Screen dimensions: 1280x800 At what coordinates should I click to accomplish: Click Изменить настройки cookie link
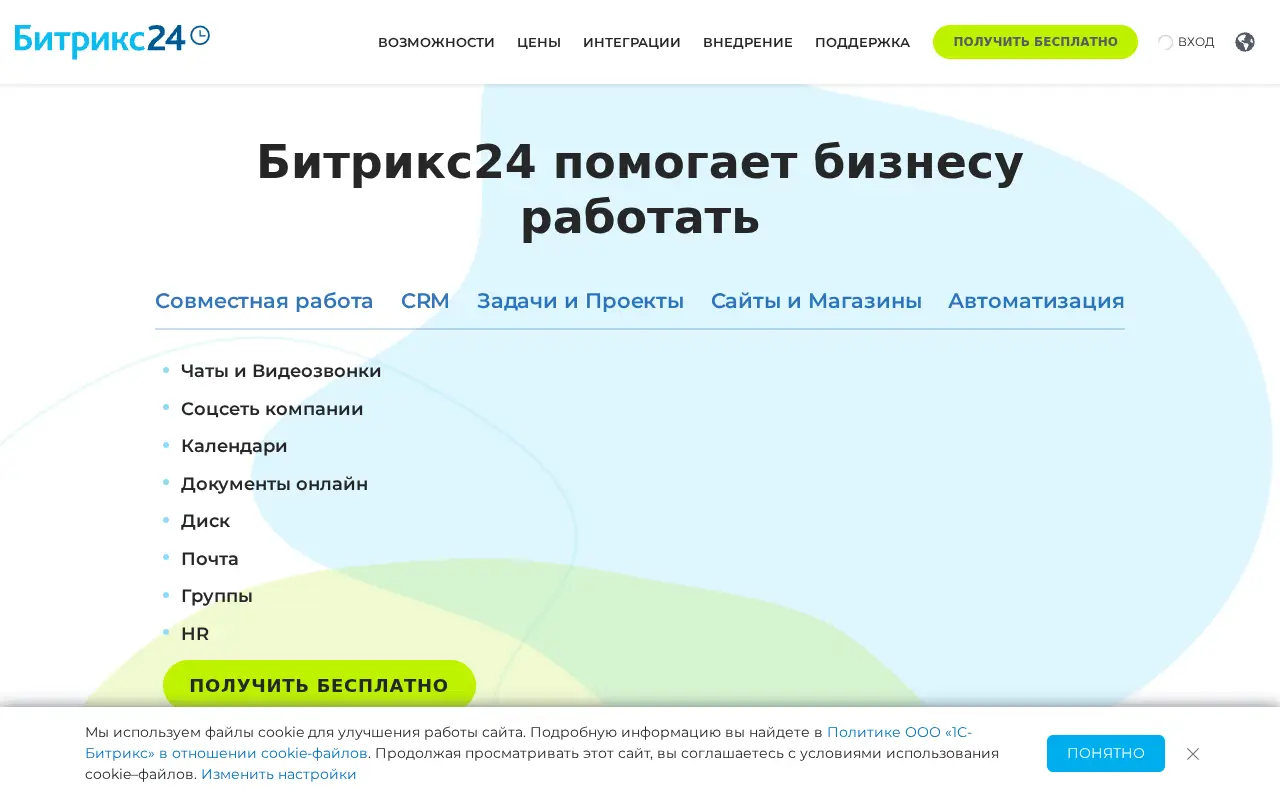(279, 774)
